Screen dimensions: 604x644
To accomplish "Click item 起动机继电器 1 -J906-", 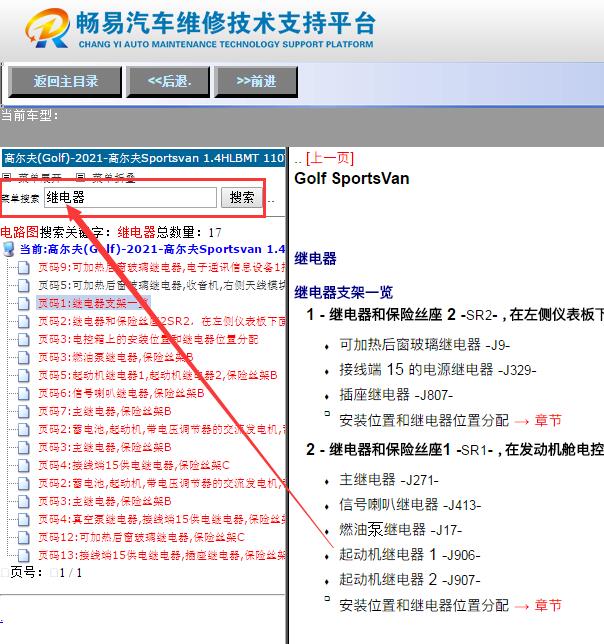I will pos(410,555).
